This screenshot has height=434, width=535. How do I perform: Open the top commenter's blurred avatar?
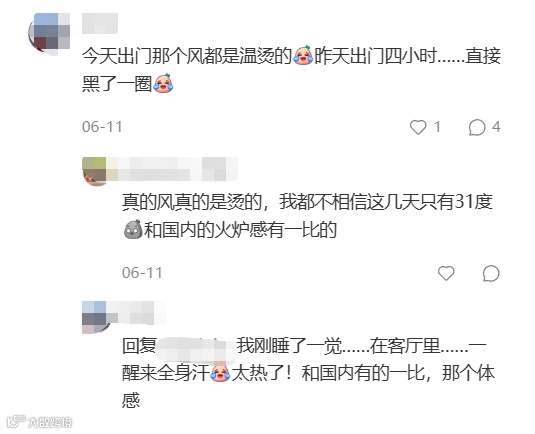(x=49, y=33)
